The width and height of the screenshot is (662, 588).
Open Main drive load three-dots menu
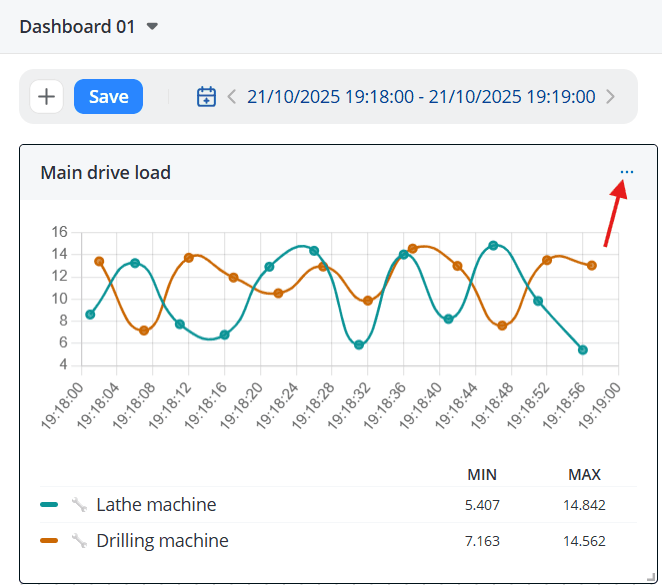[627, 172]
